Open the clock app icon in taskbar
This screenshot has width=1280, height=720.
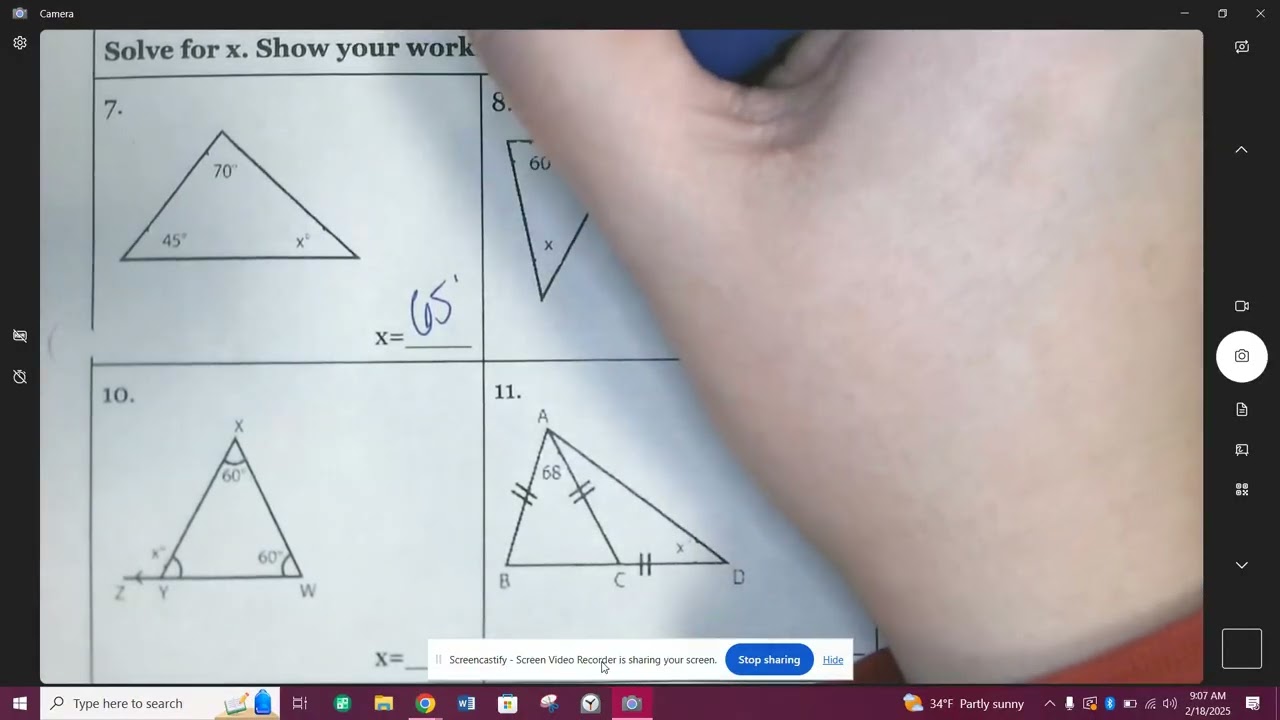coord(591,704)
